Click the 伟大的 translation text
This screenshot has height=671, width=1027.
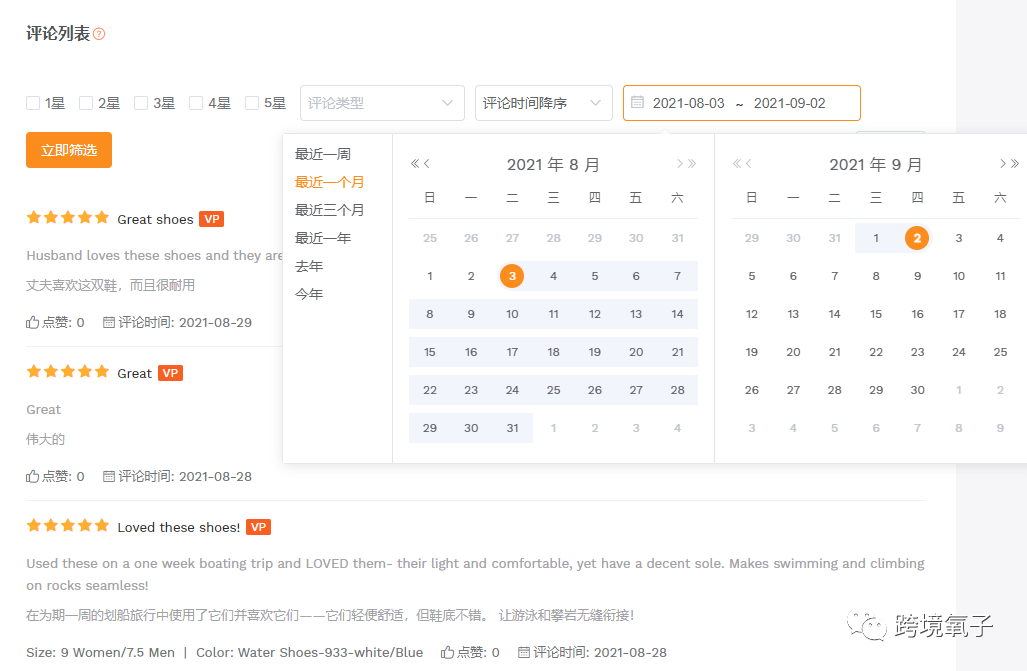pos(45,439)
